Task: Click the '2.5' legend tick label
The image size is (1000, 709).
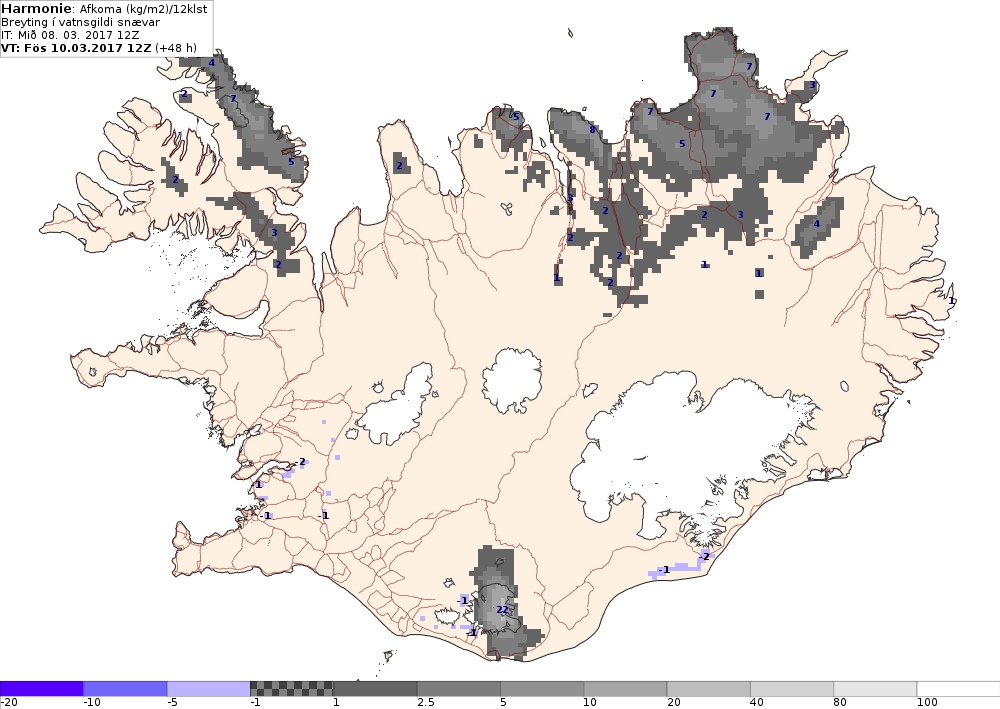Action: point(425,703)
